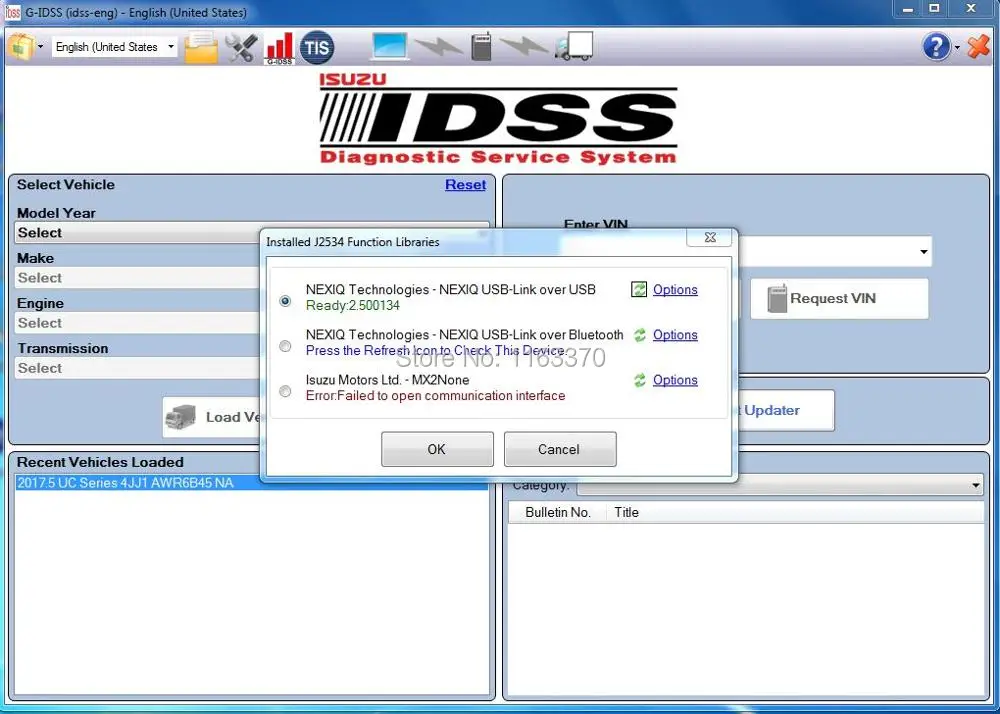Open the wrench and screwdriver tools icon
The width and height of the screenshot is (1000, 714).
241,47
